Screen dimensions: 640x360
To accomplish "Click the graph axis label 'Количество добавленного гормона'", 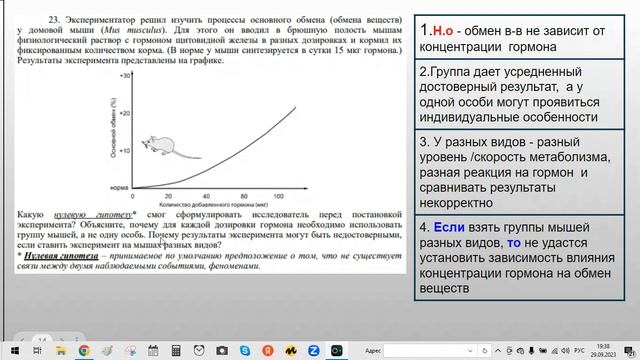I will 213,205.
